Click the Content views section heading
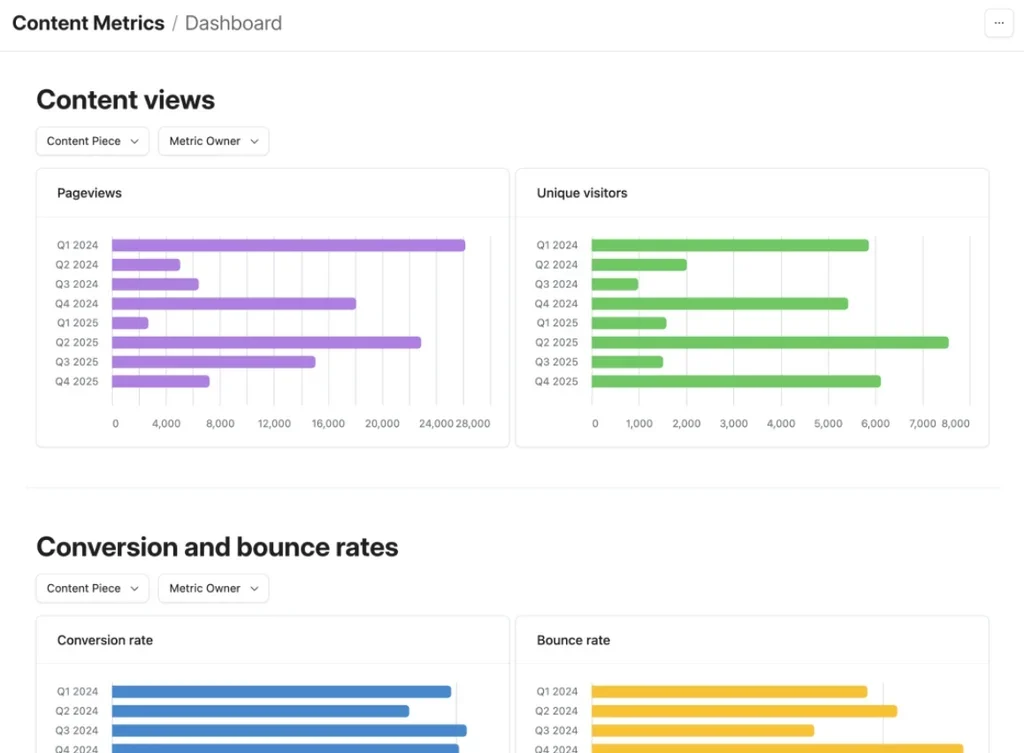Image resolution: width=1024 pixels, height=753 pixels. pos(125,100)
